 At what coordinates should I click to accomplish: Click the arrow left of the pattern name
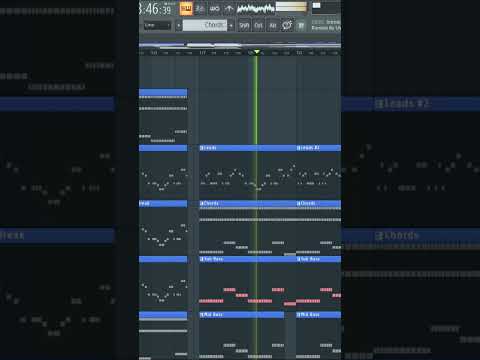click(x=179, y=25)
